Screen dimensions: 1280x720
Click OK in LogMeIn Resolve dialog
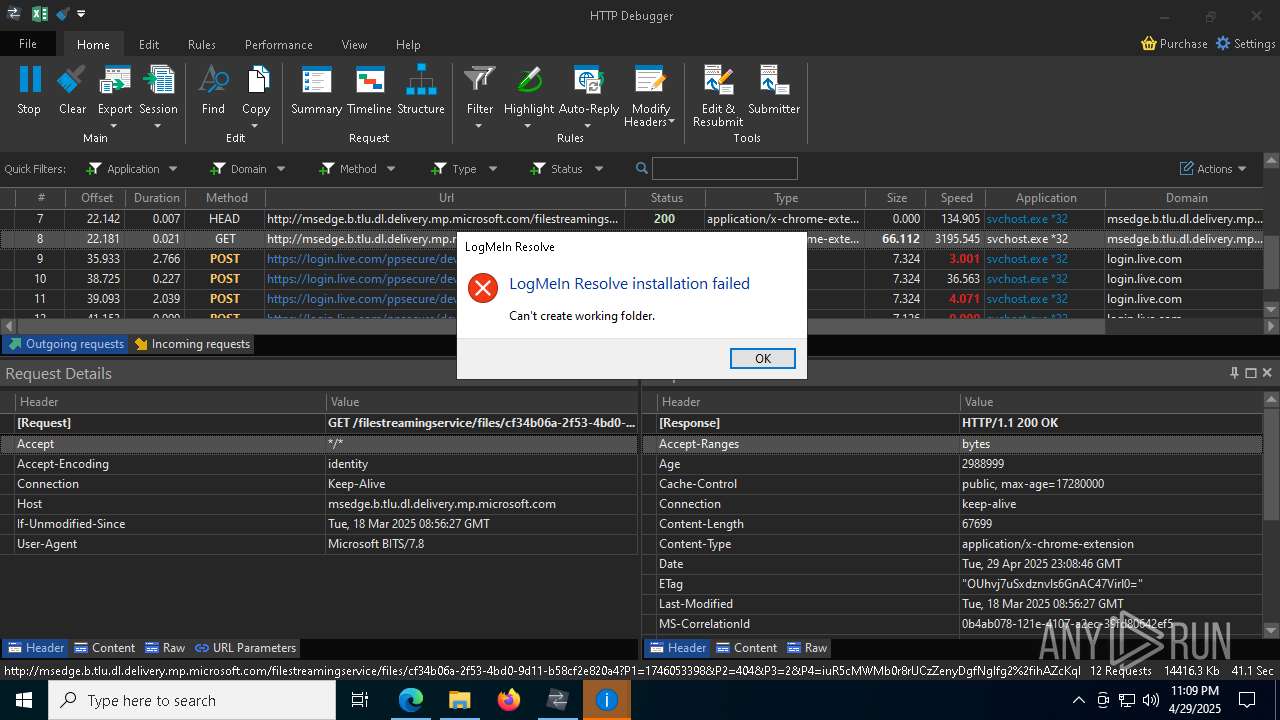point(763,358)
